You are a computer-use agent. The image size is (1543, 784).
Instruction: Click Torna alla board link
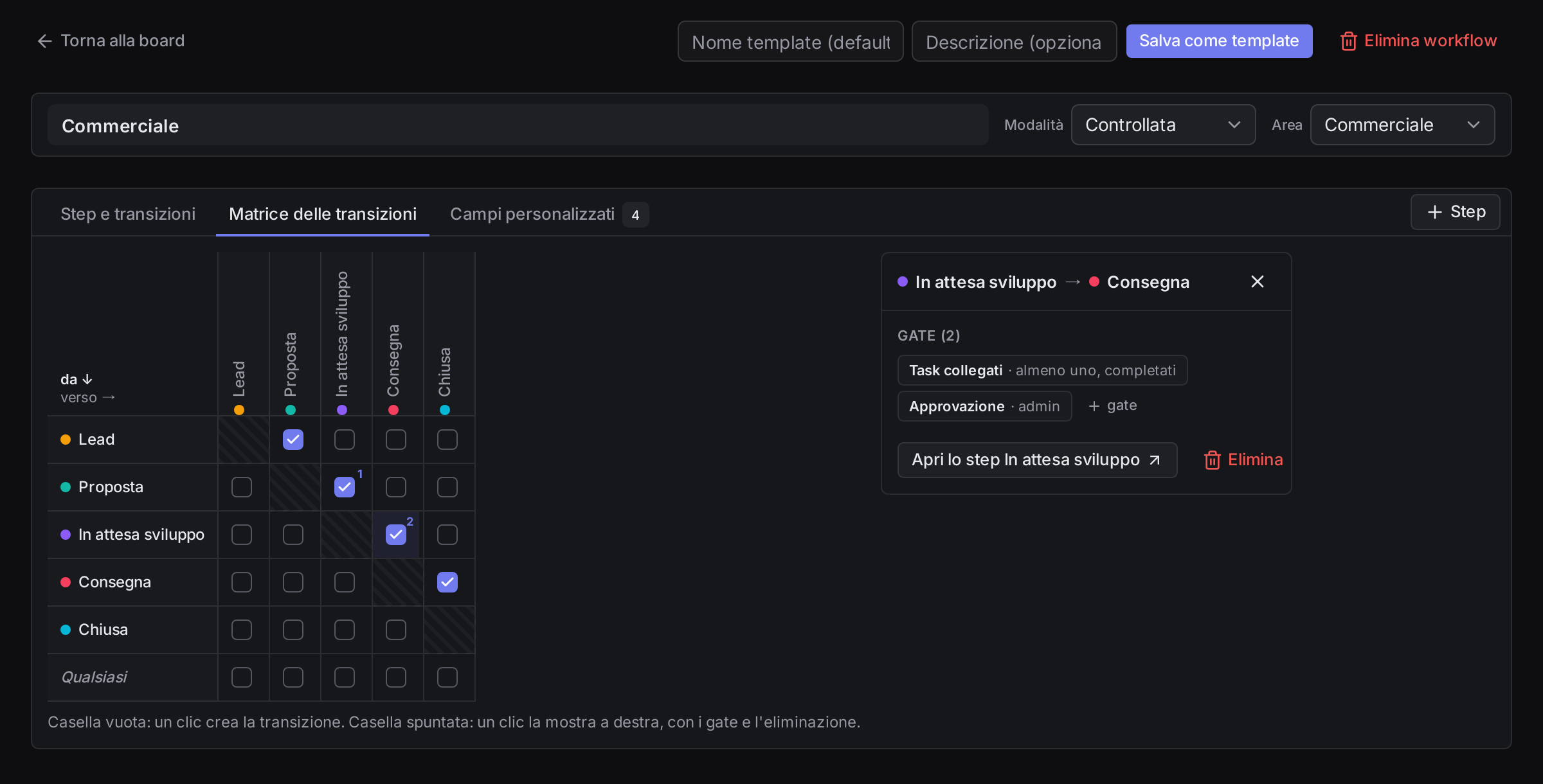111,41
